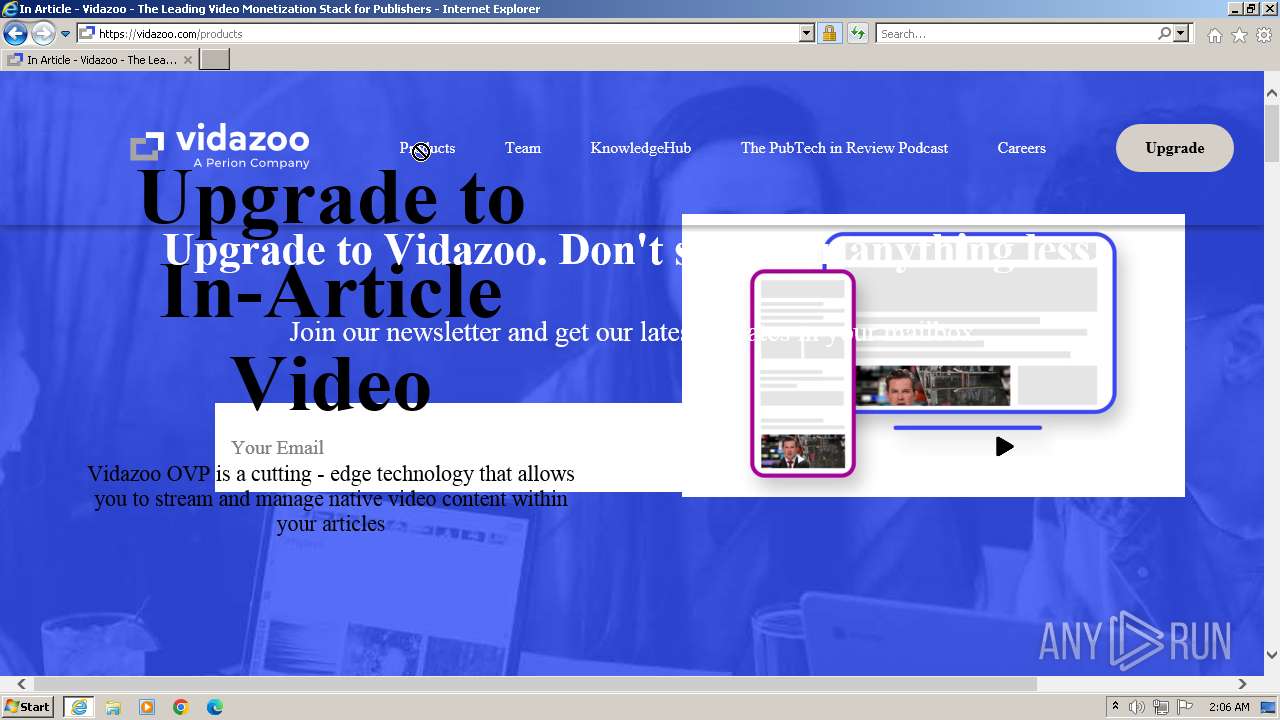Image resolution: width=1280 pixels, height=720 pixels.
Task: Click the security lock icon
Action: coord(829,34)
